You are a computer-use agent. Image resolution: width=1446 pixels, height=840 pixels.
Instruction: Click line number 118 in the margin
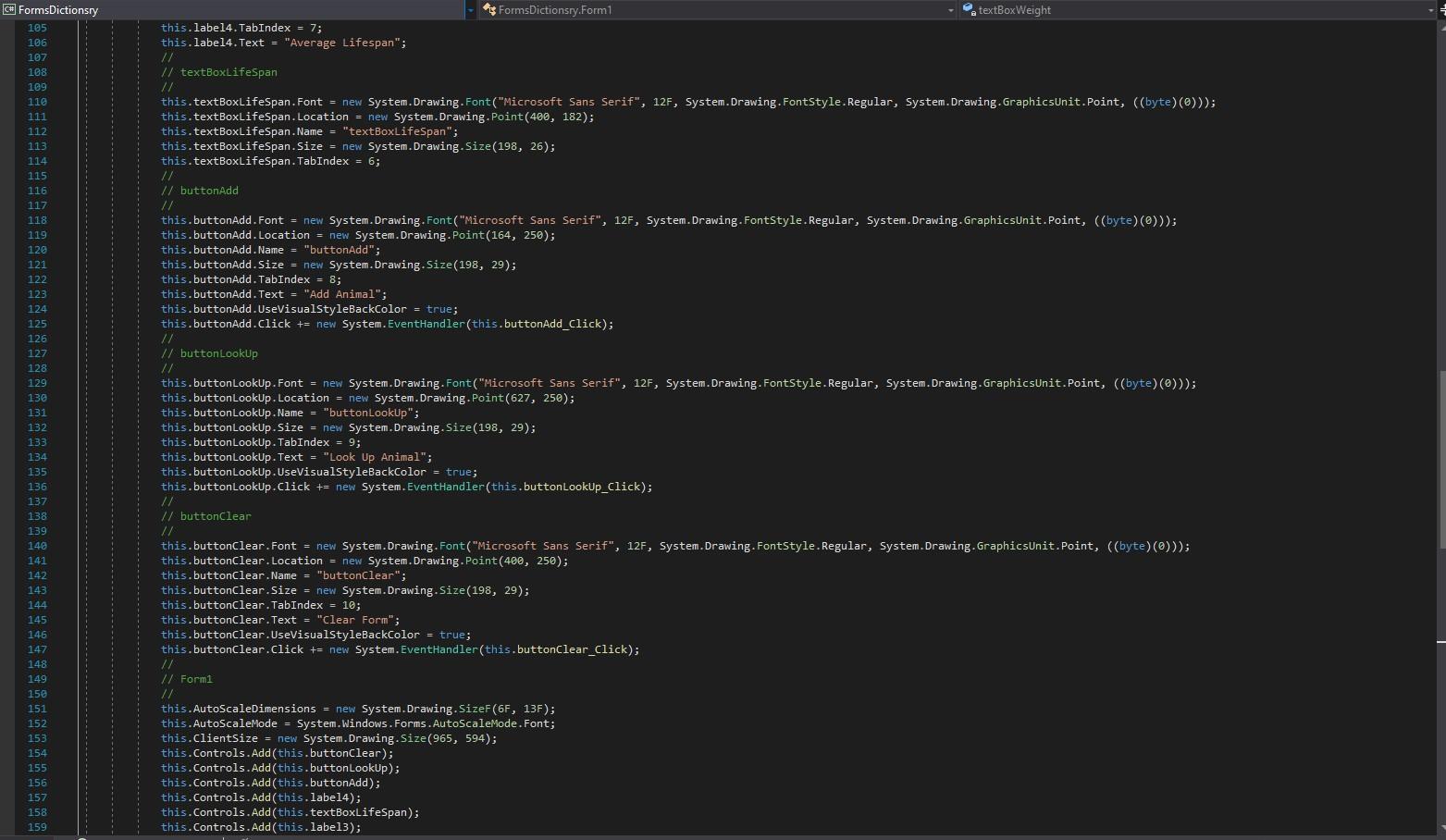click(x=37, y=220)
